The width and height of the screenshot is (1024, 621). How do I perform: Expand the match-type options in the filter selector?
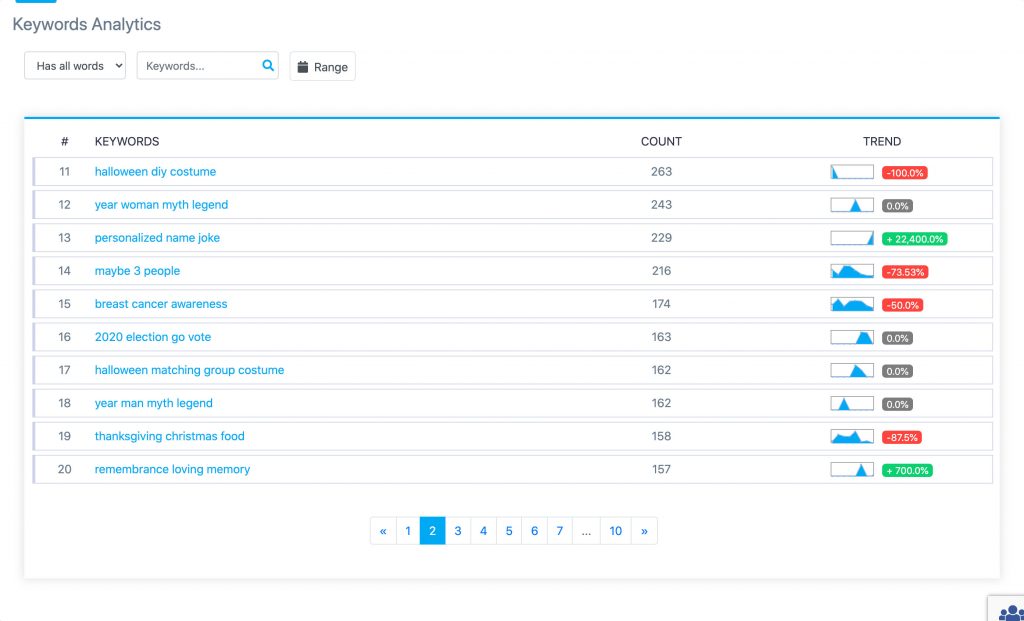(x=74, y=65)
